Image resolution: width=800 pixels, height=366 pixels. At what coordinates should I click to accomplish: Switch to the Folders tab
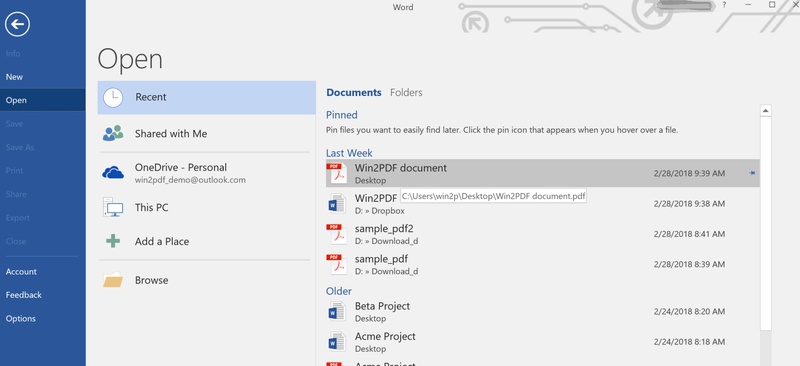(406, 92)
